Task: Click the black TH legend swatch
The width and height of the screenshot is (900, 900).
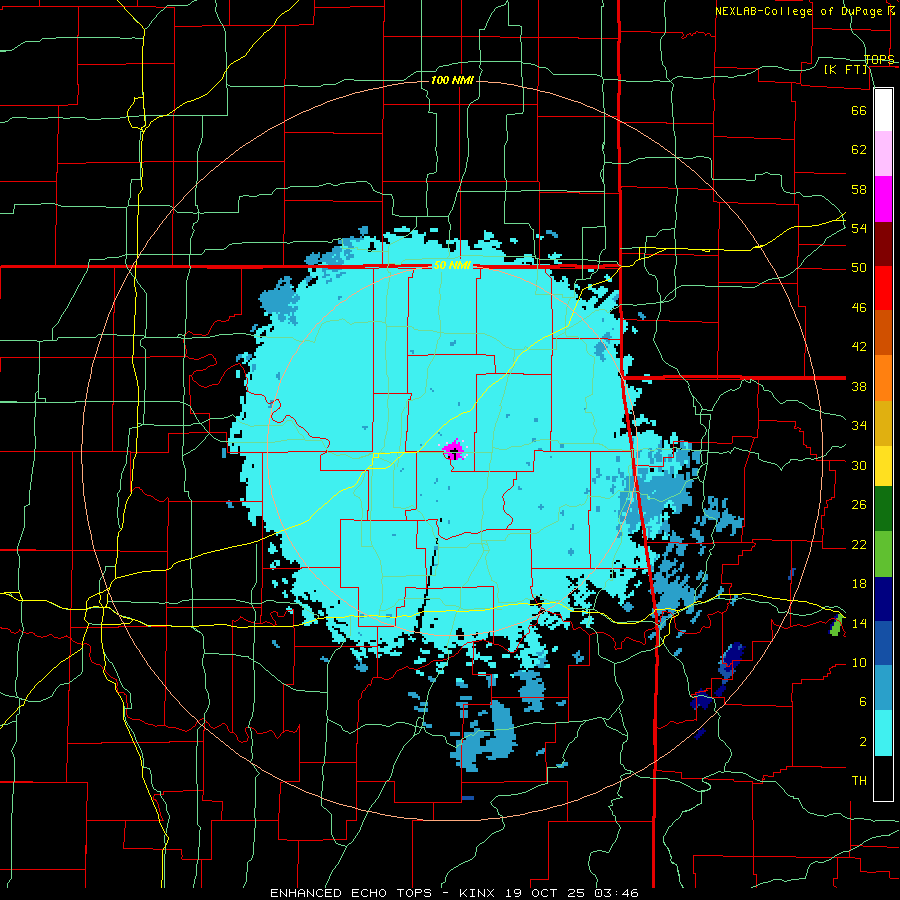Action: click(x=883, y=778)
